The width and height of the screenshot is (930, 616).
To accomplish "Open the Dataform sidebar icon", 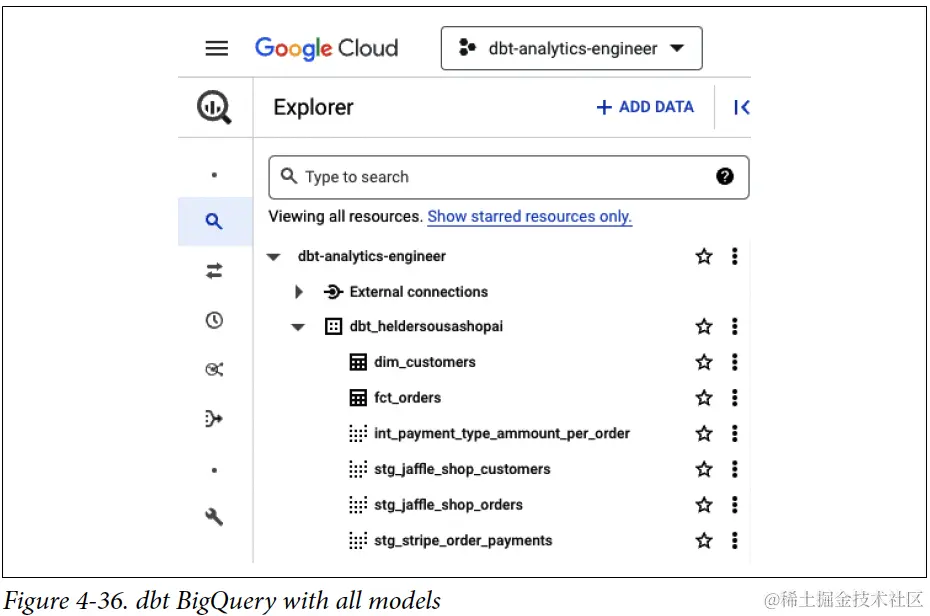I will pos(214,419).
